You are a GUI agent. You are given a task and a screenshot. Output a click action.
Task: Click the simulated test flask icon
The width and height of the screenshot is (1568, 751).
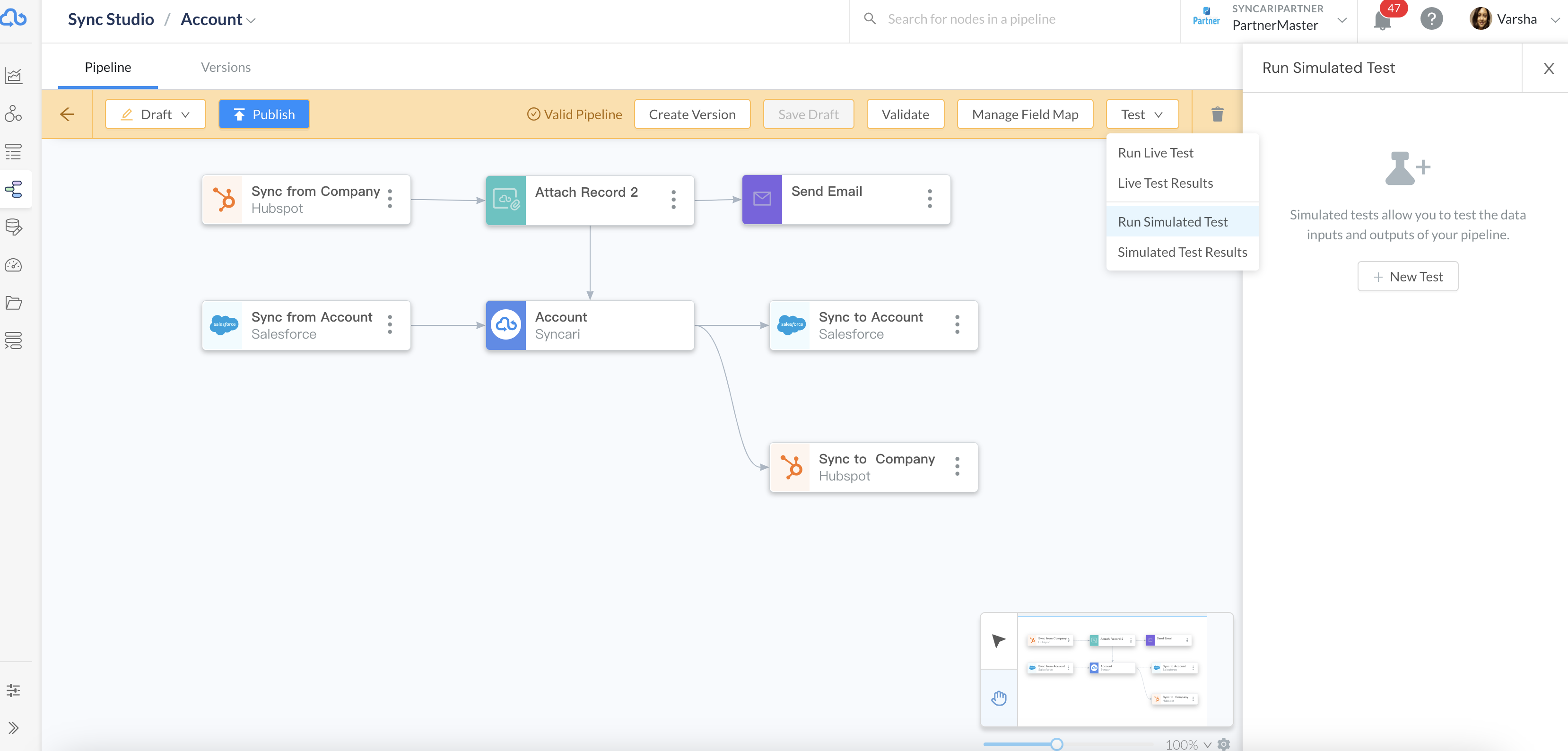point(1407,168)
